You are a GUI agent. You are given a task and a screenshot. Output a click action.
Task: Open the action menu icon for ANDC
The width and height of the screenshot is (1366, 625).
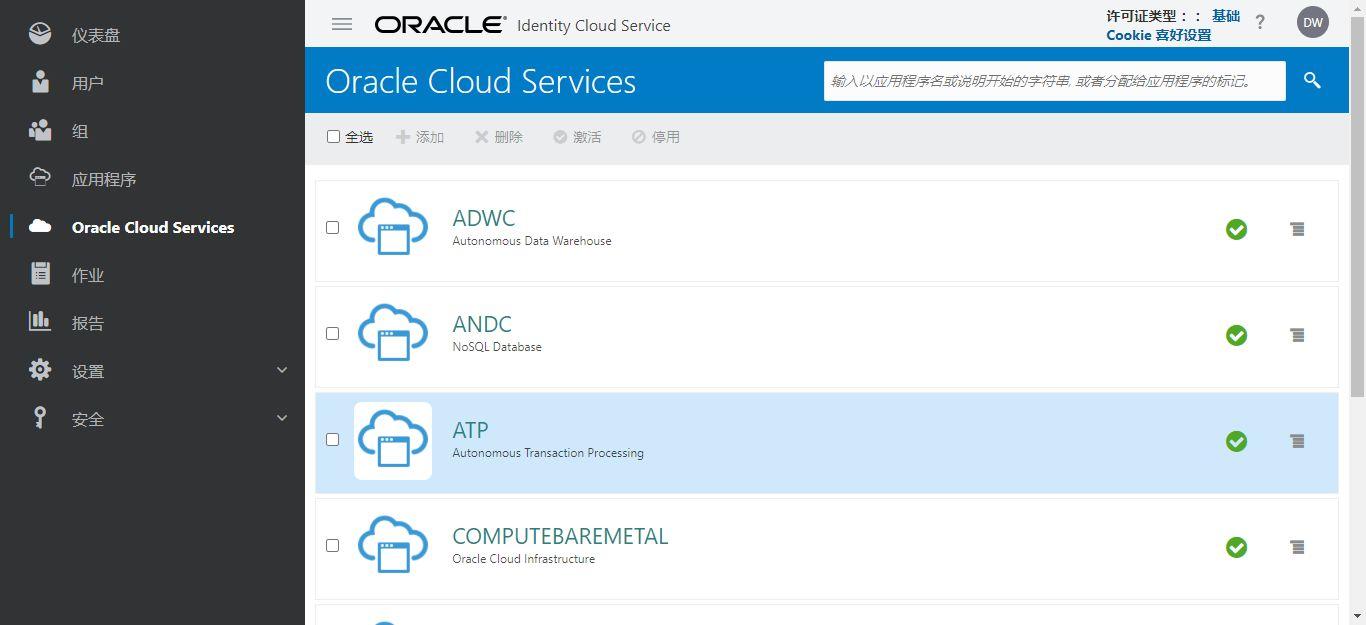[1297, 335]
